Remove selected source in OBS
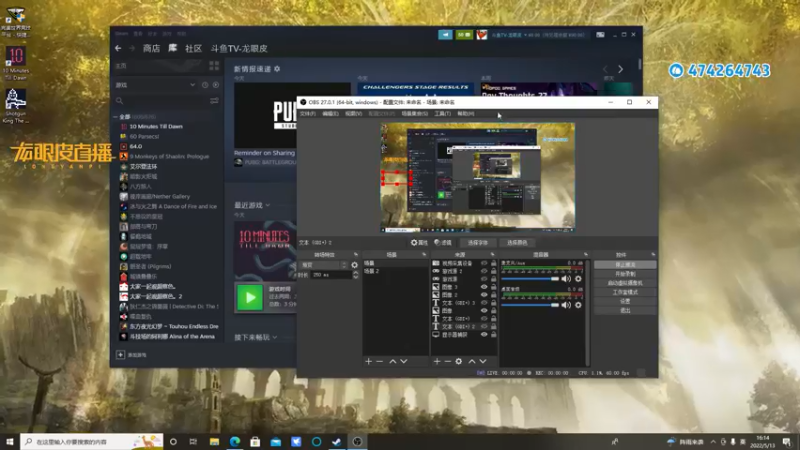Screen dimensions: 800x450 point(447,361)
